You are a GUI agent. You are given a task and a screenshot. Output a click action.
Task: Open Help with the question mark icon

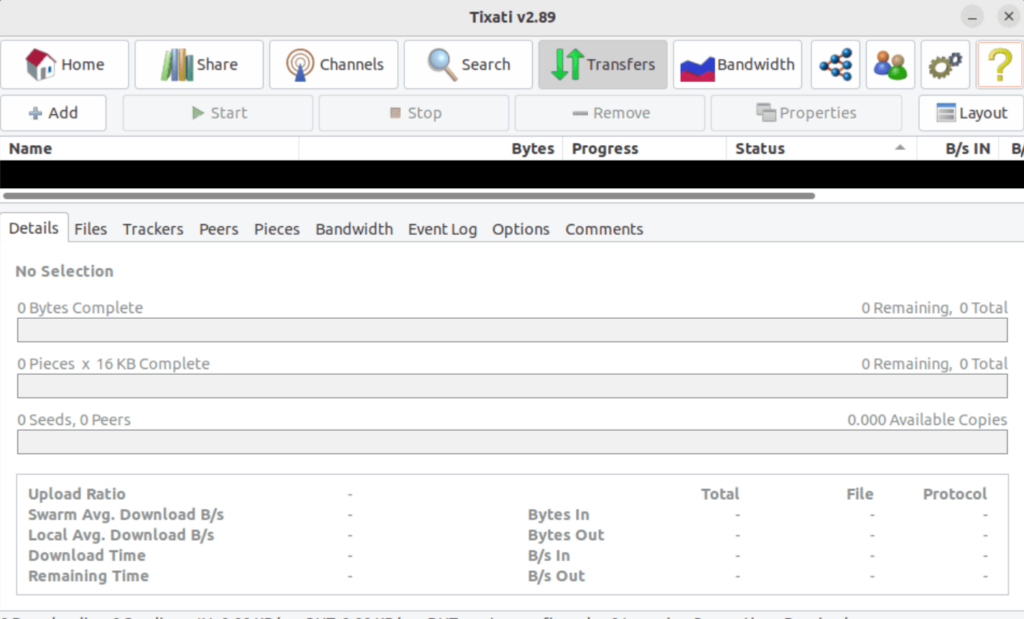pyautogui.click(x=998, y=65)
